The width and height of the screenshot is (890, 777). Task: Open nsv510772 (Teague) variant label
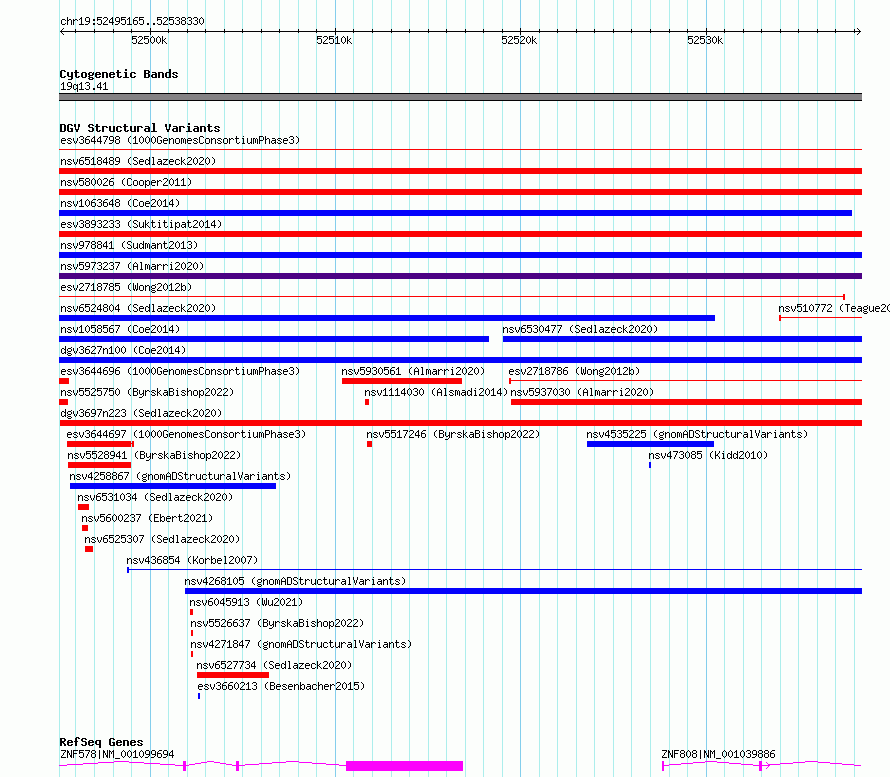click(x=834, y=308)
